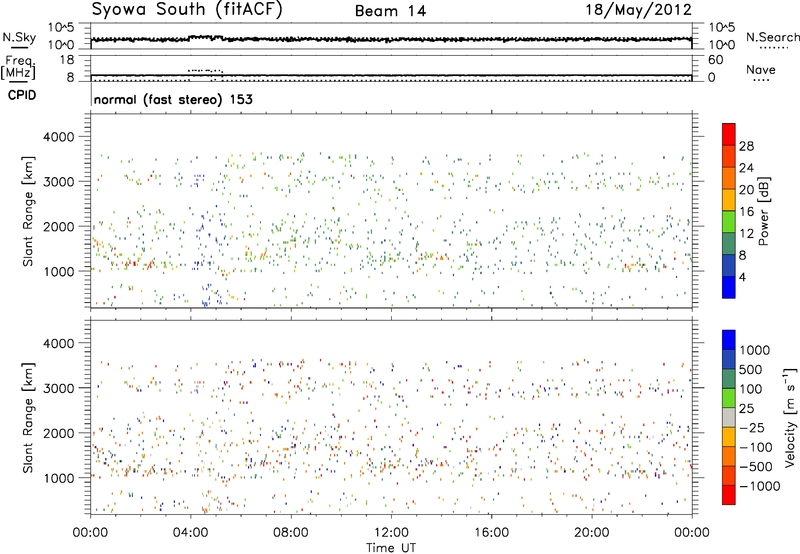800x554 pixels.
Task: Click the normal (fast stereo) 153 text
Action: click(173, 99)
